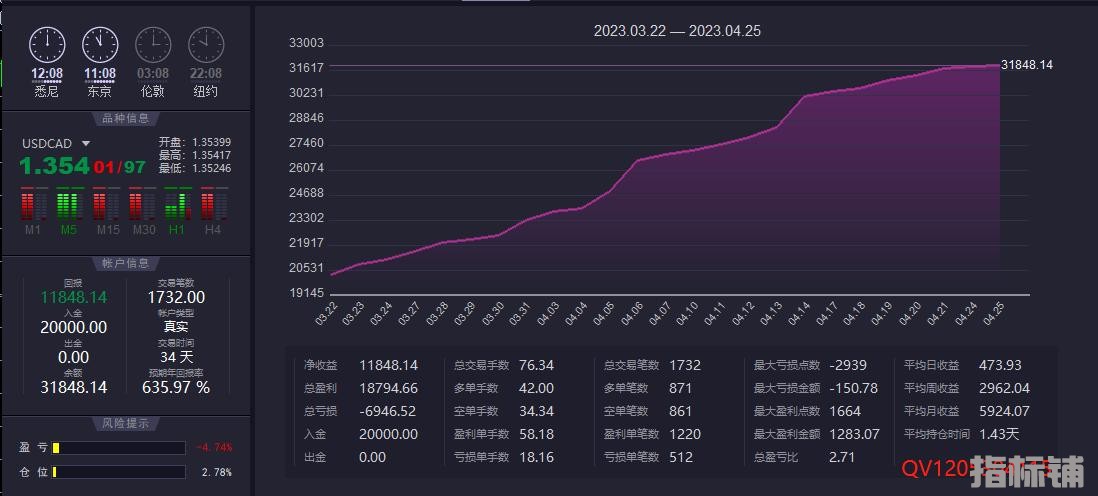This screenshot has width=1098, height=496.
Task: Select the H1 timeframe signal meter
Action: [x=177, y=206]
